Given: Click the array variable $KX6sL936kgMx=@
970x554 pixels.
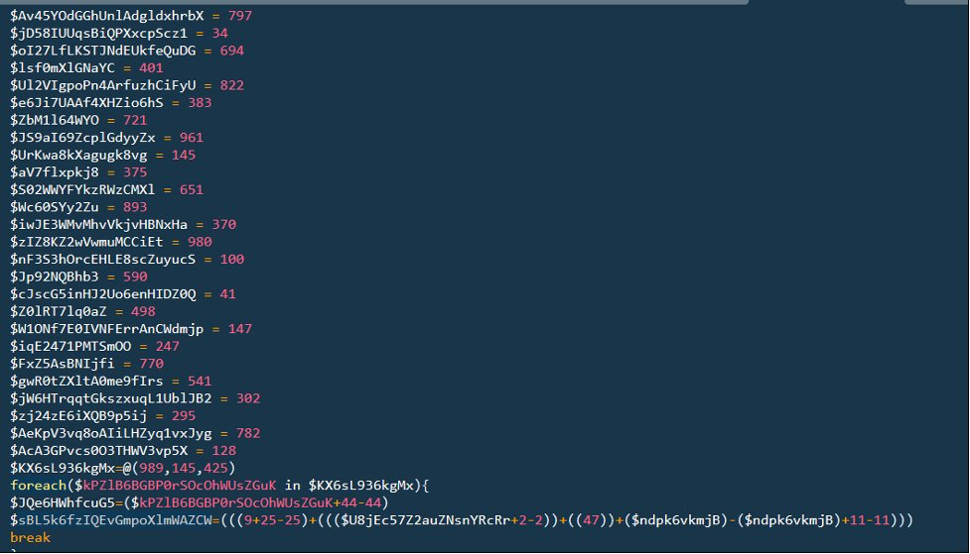Looking at the screenshot, I should [70, 467].
